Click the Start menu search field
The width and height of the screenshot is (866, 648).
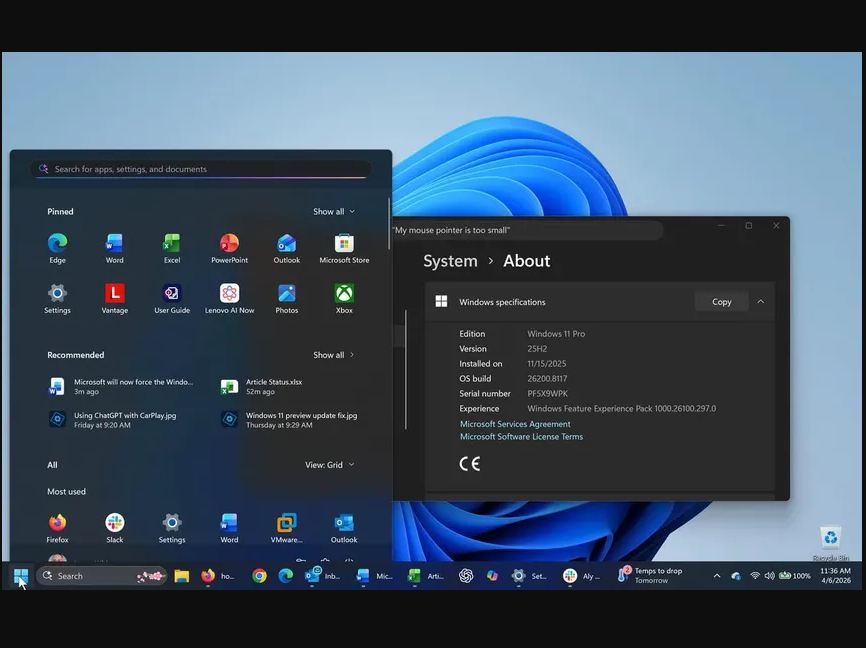click(x=201, y=169)
